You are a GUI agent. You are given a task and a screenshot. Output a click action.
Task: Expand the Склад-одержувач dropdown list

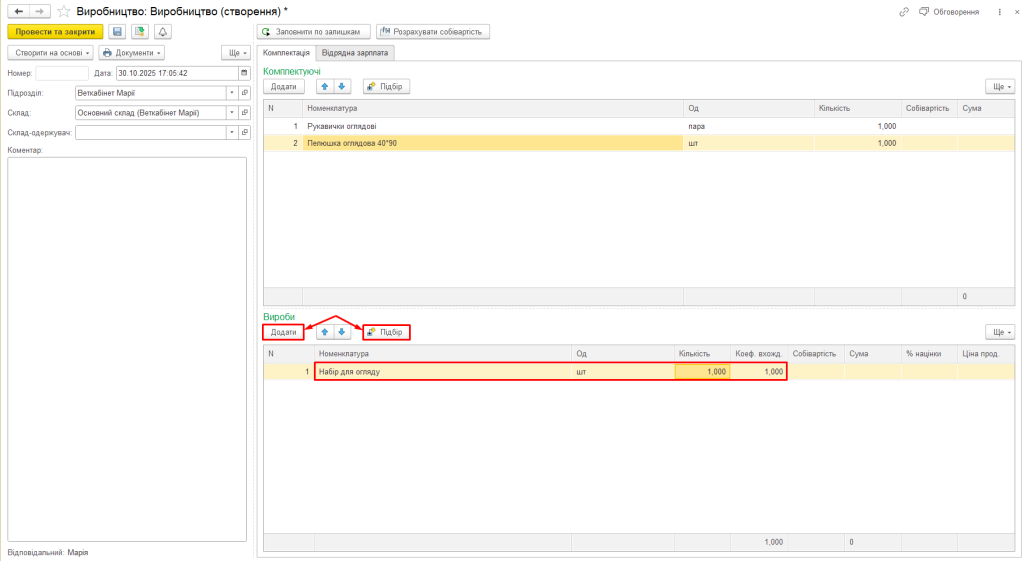click(232, 132)
